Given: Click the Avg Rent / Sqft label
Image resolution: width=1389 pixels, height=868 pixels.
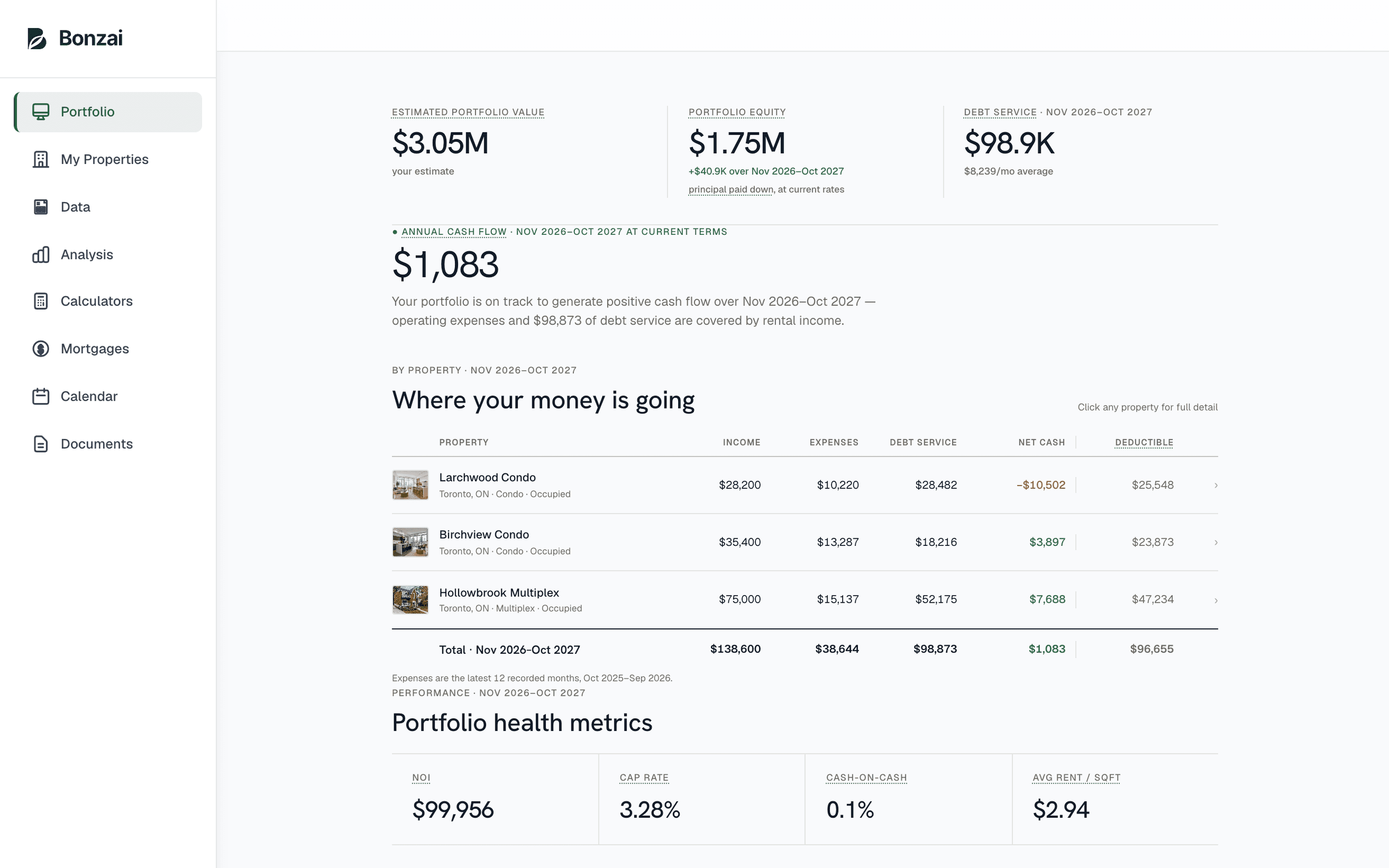Looking at the screenshot, I should pos(1076,777).
